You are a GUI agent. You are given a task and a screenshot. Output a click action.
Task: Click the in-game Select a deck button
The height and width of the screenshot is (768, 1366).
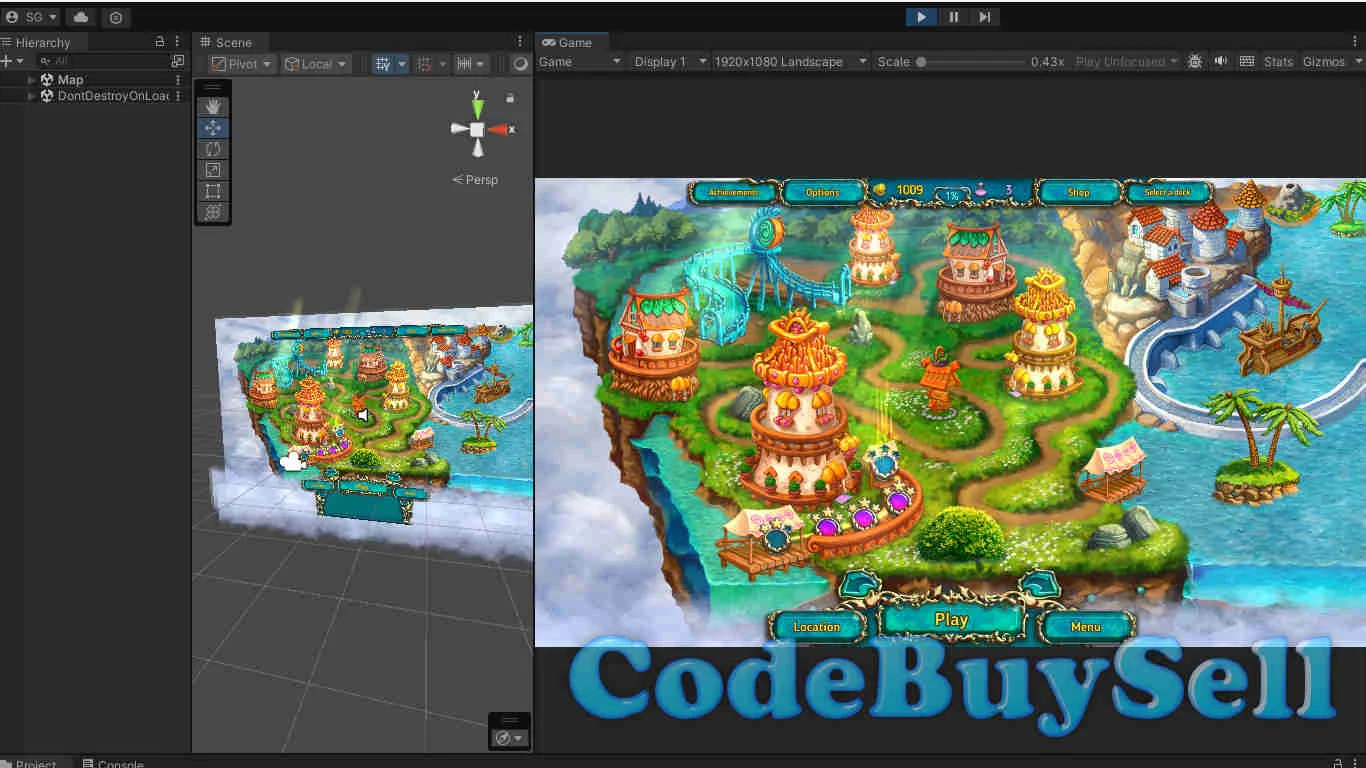[x=1167, y=192]
